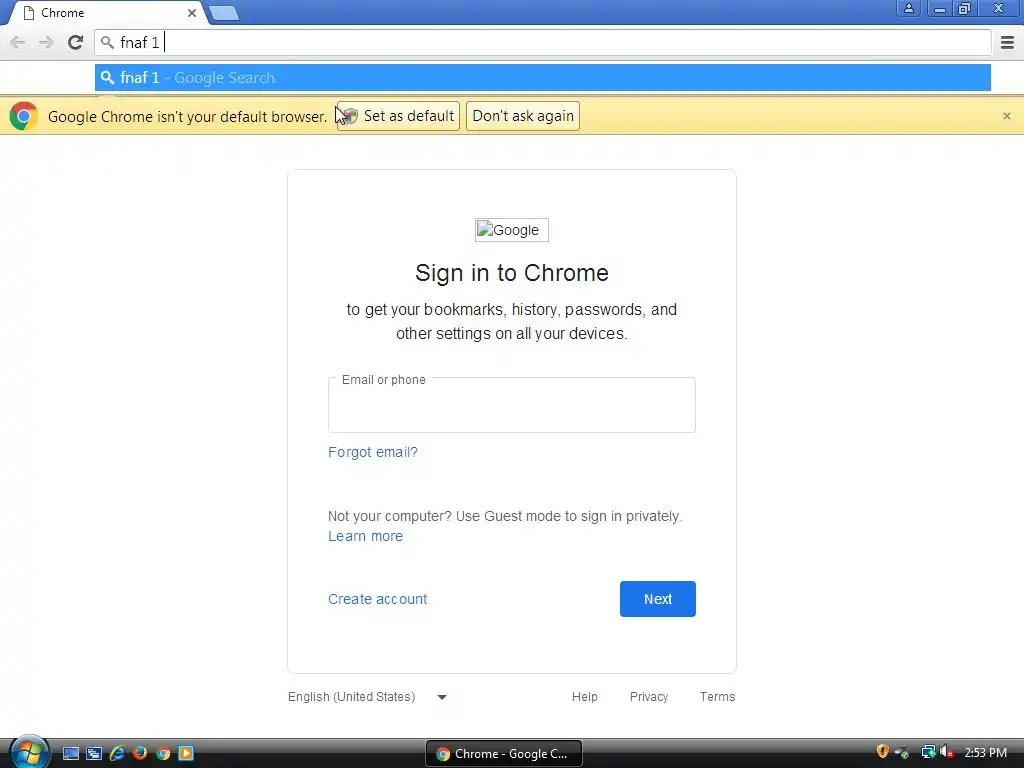
Task: Click the muted volume tray icon
Action: [x=946, y=752]
